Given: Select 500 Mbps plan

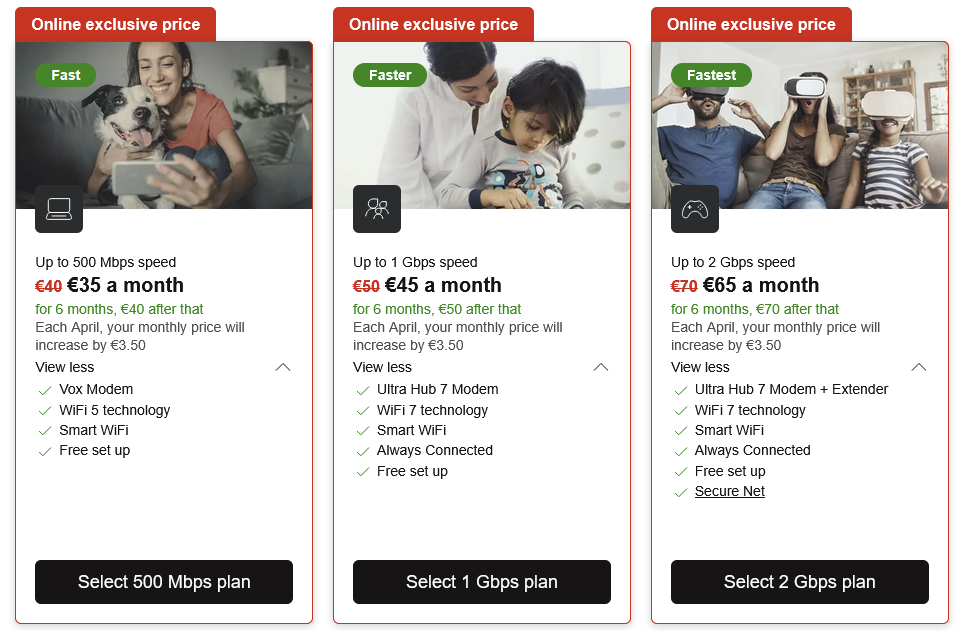Looking at the screenshot, I should point(164,581).
